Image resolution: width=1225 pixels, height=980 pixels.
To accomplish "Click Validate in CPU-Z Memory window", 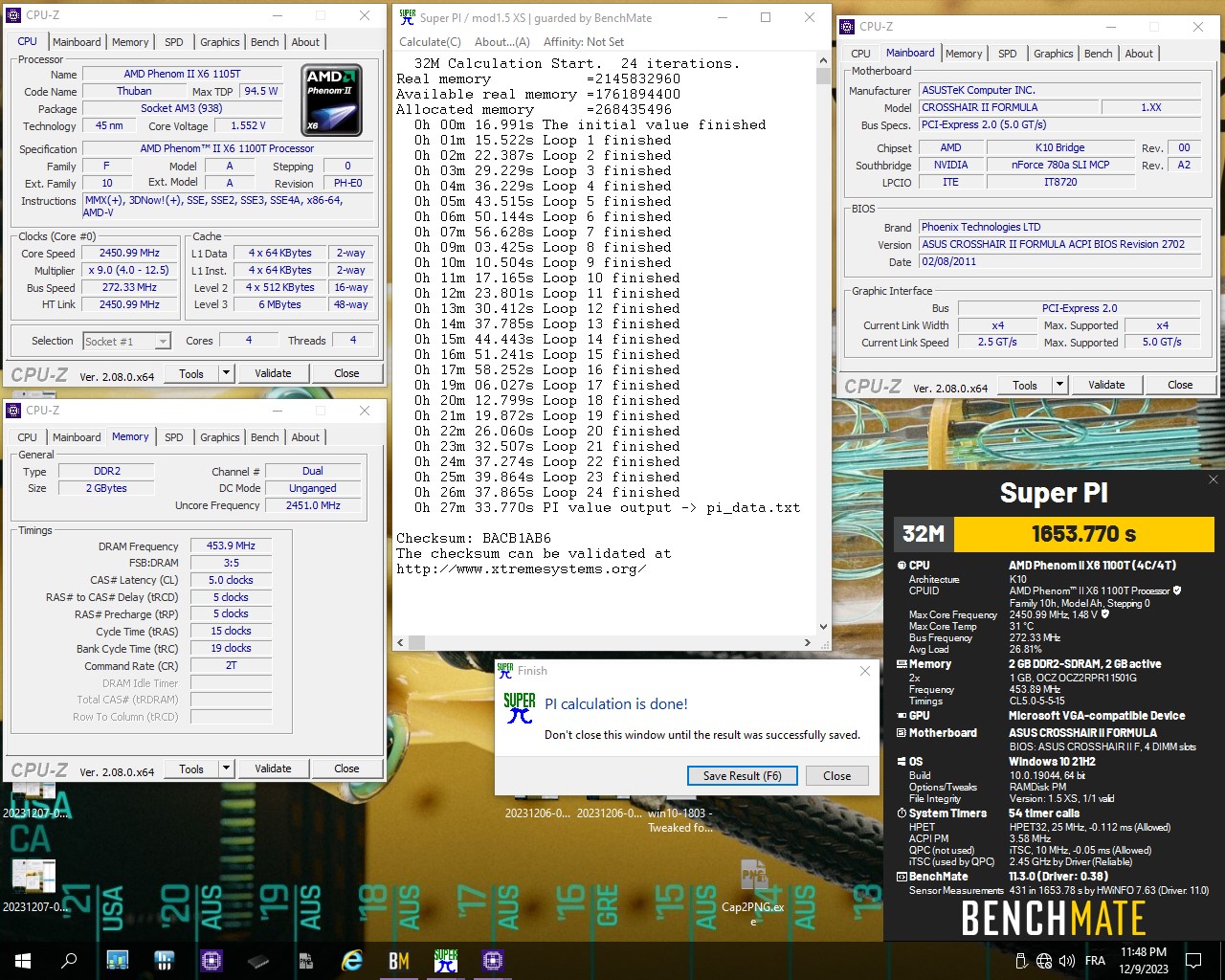I will click(x=273, y=768).
